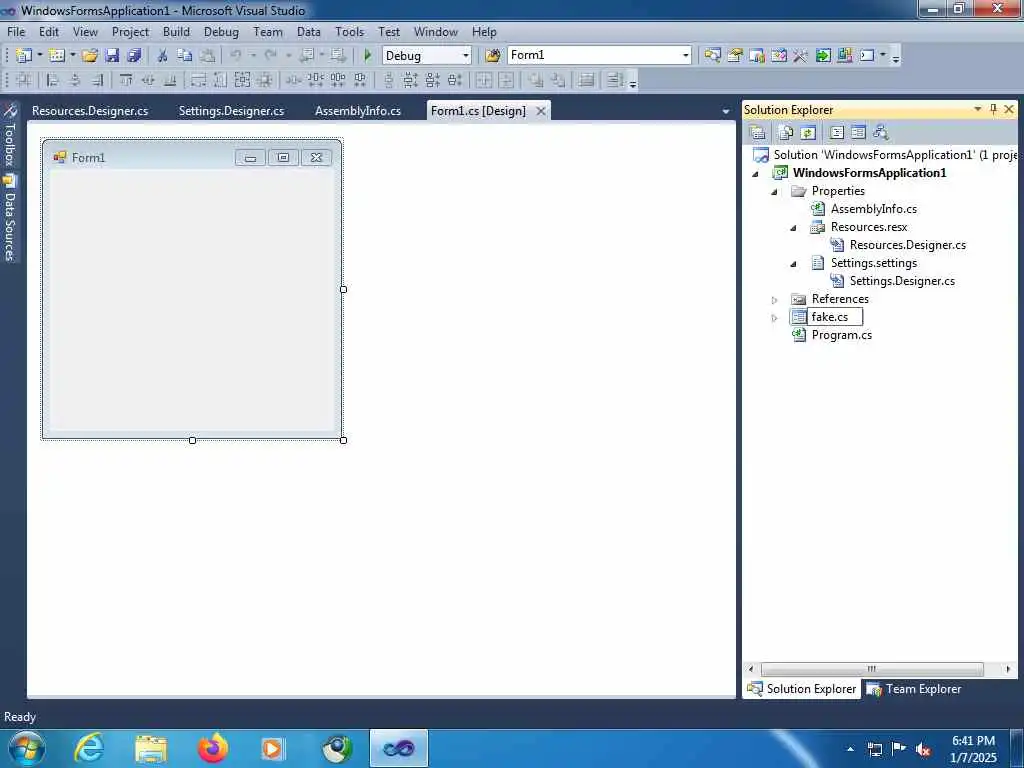Open the collapsed Toolbox side panel
This screenshot has height=768, width=1024.
click(10, 136)
